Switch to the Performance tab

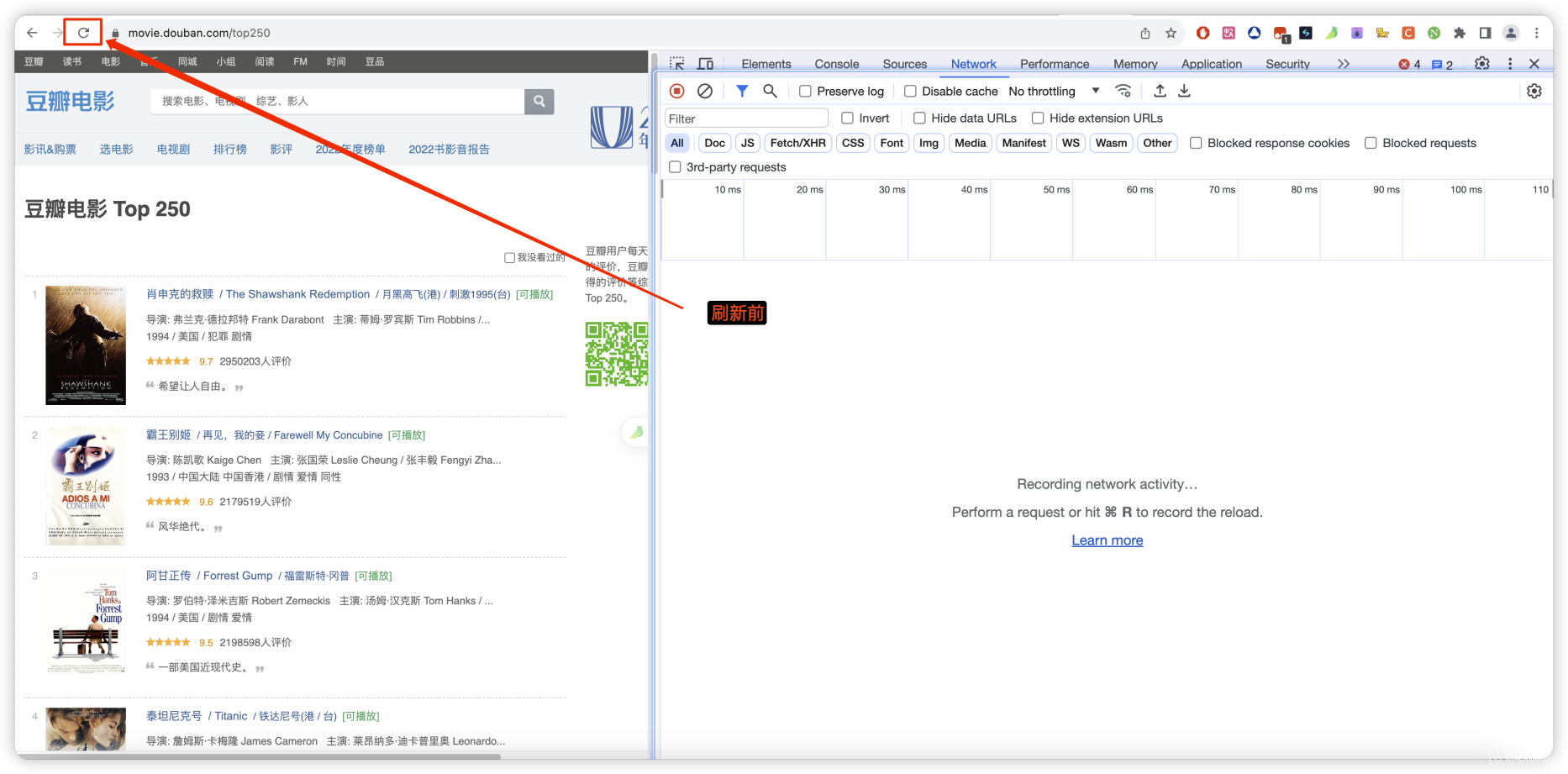(1055, 64)
